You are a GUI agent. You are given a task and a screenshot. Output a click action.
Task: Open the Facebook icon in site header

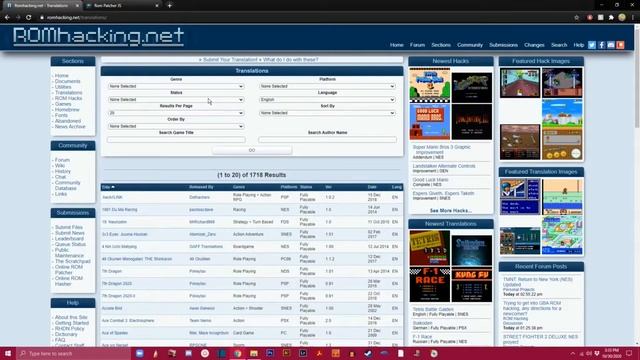click(601, 45)
